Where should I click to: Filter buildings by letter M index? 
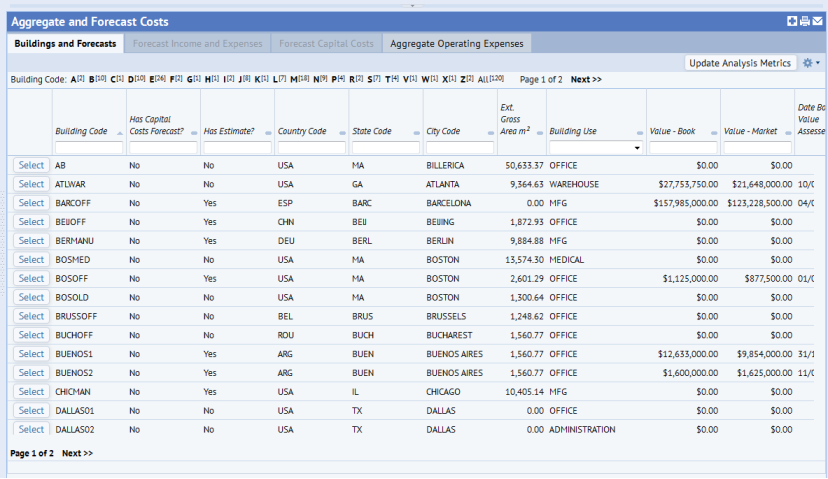tap(297, 79)
